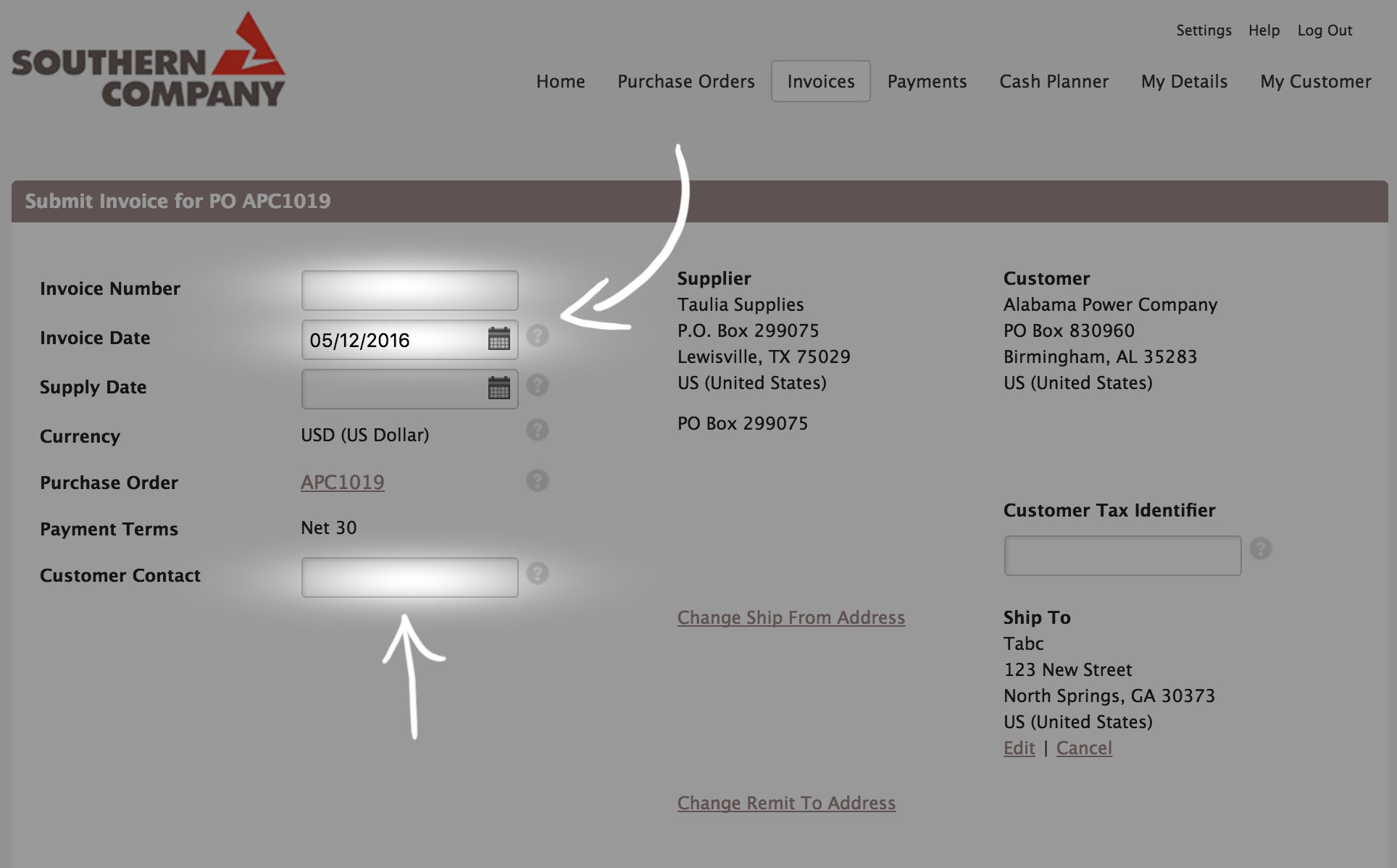1397x868 pixels.
Task: Click the Invoice Number label
Action: [110, 288]
